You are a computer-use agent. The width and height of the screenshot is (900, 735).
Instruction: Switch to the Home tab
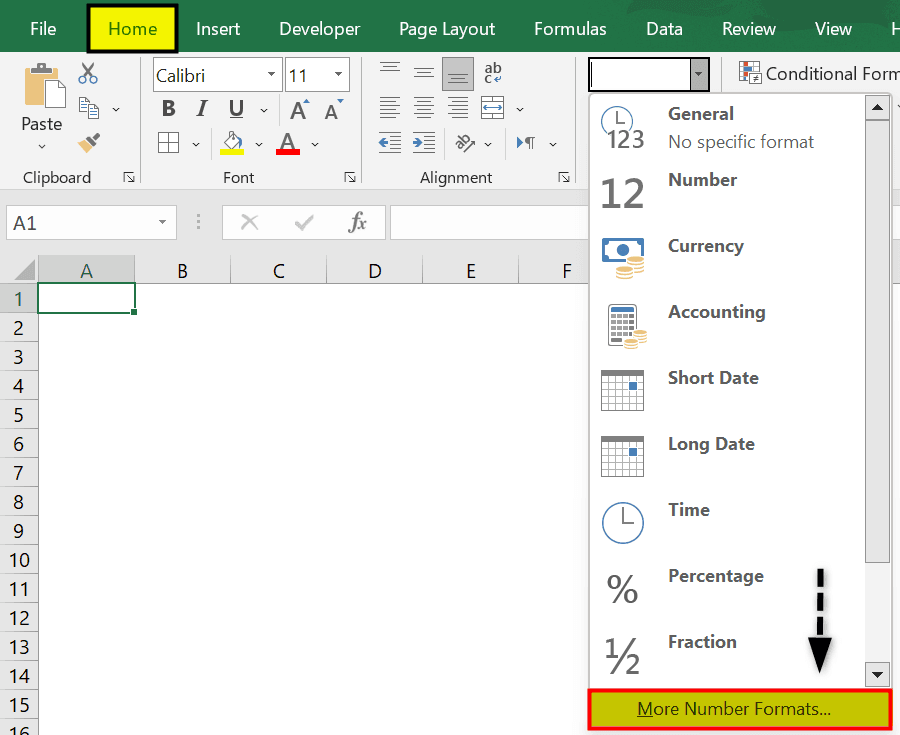133,29
